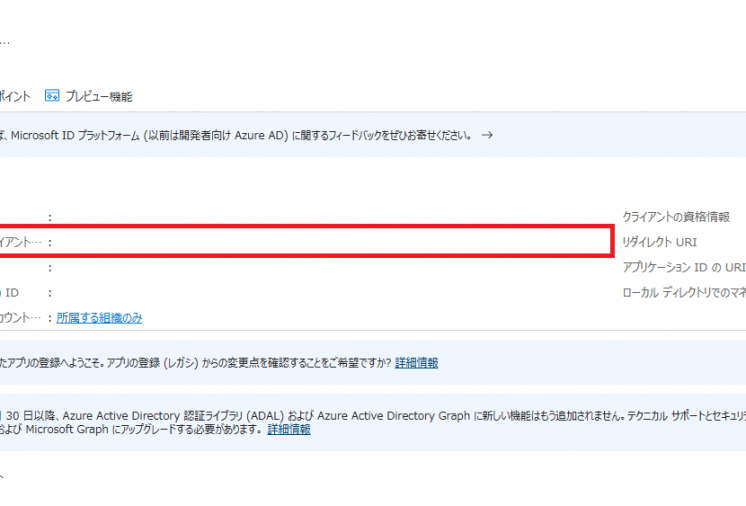This screenshot has height=506, width=746.
Task: Open the 所属する組織のみ link
Action: click(99, 318)
